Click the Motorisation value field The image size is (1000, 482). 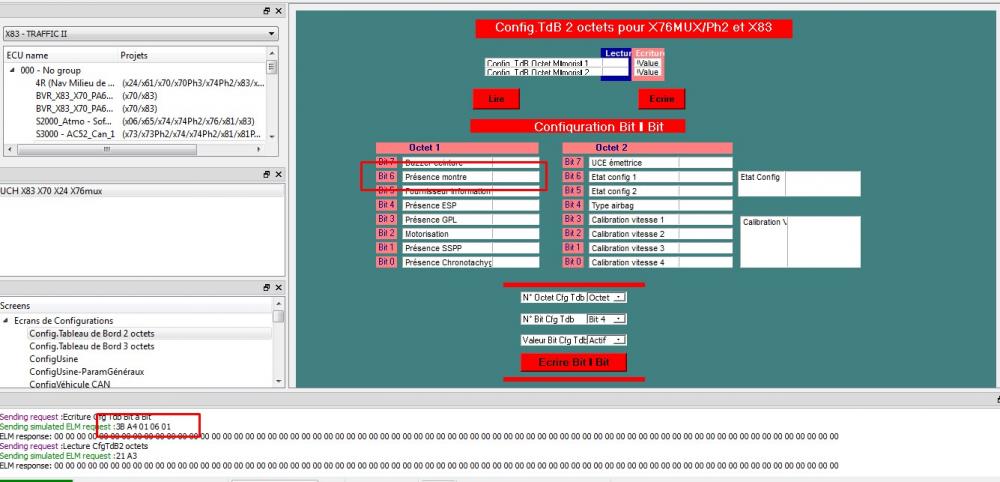point(515,234)
